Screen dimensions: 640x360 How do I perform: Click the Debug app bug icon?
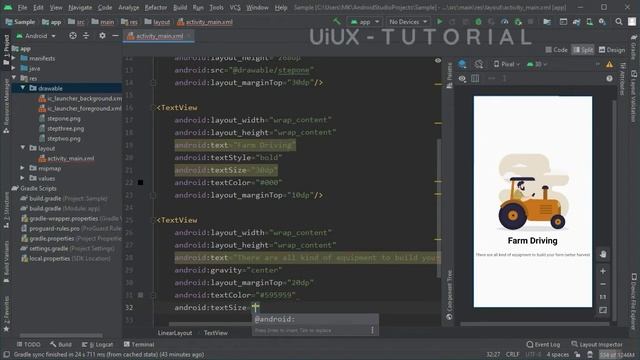pos(478,22)
